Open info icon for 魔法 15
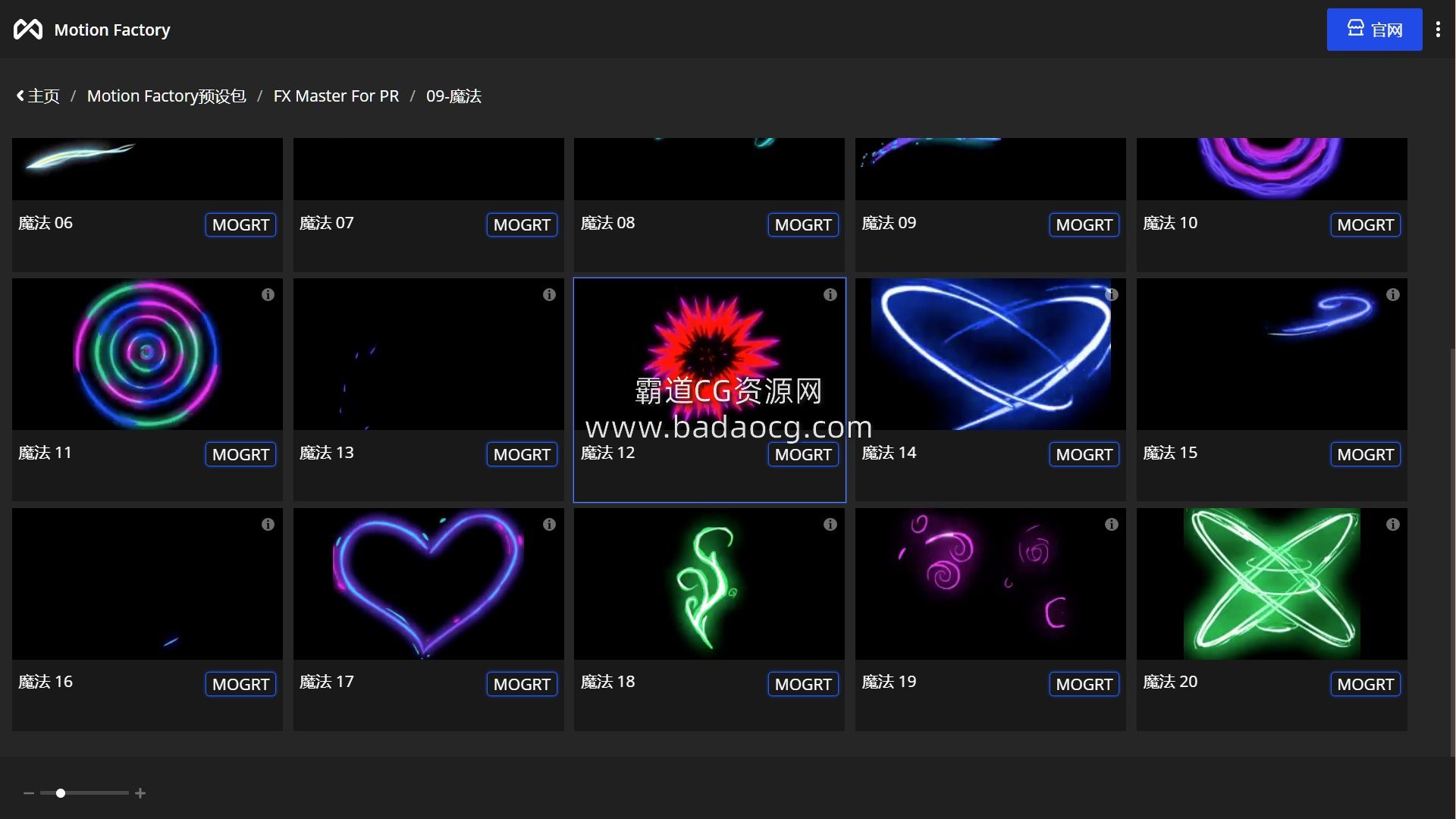This screenshot has width=1456, height=819. [1393, 294]
